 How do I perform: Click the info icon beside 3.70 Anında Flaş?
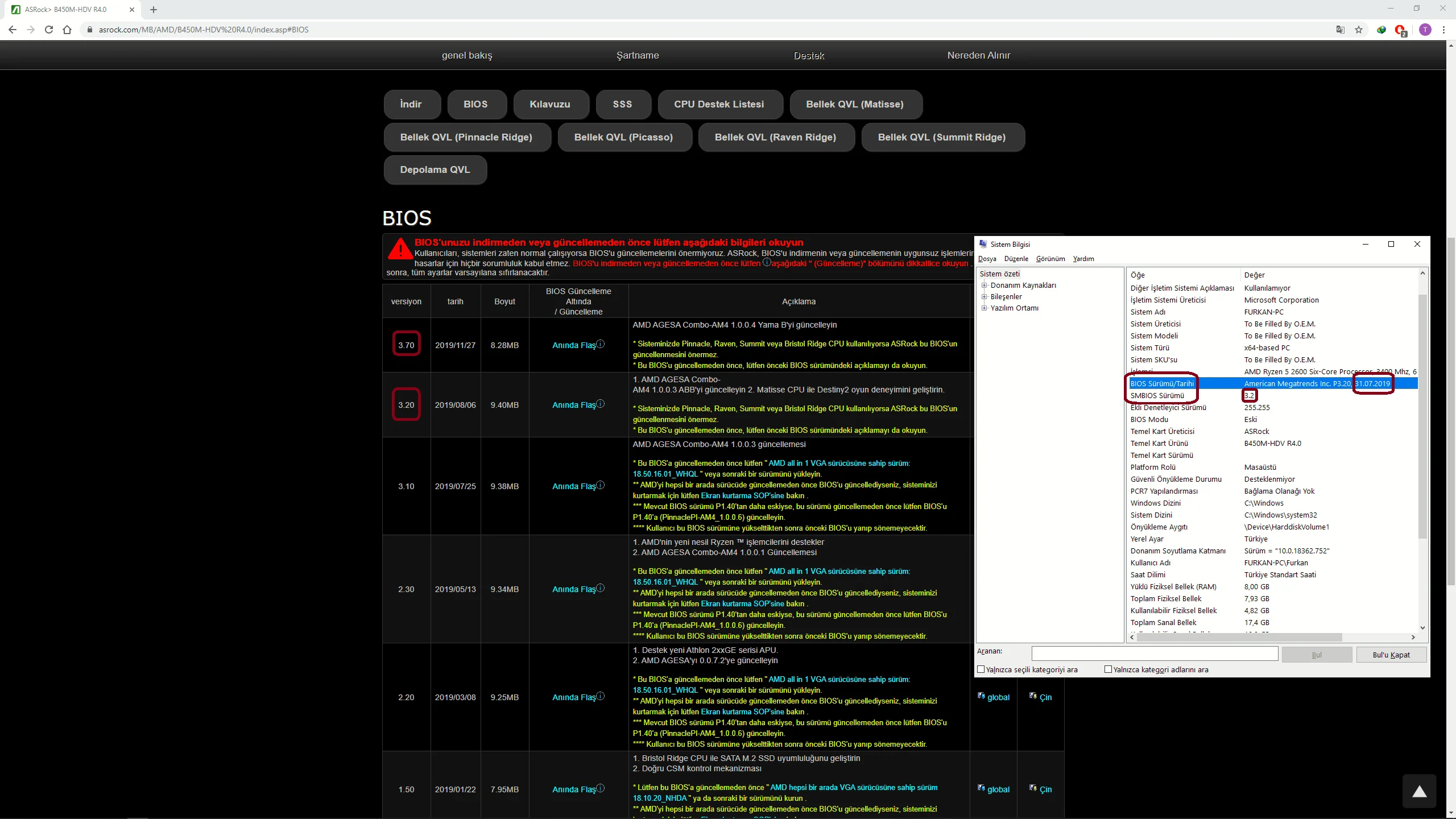601,344
